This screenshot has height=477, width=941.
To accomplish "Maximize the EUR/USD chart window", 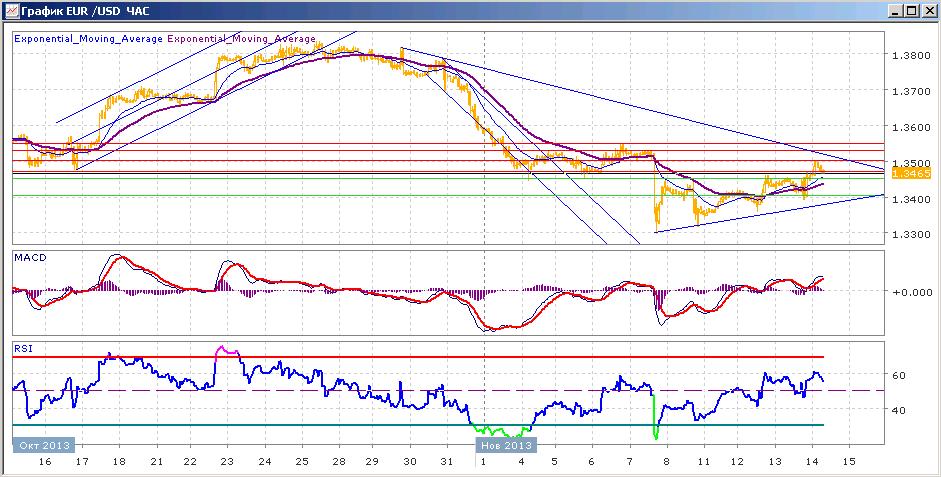I will point(911,11).
